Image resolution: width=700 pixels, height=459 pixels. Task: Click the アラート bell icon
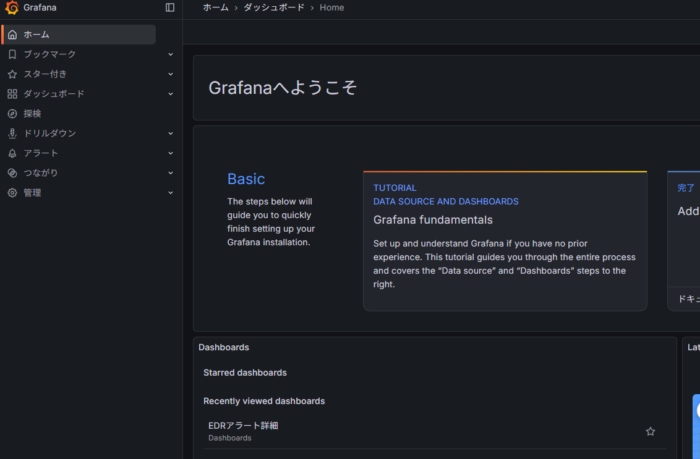[12, 153]
